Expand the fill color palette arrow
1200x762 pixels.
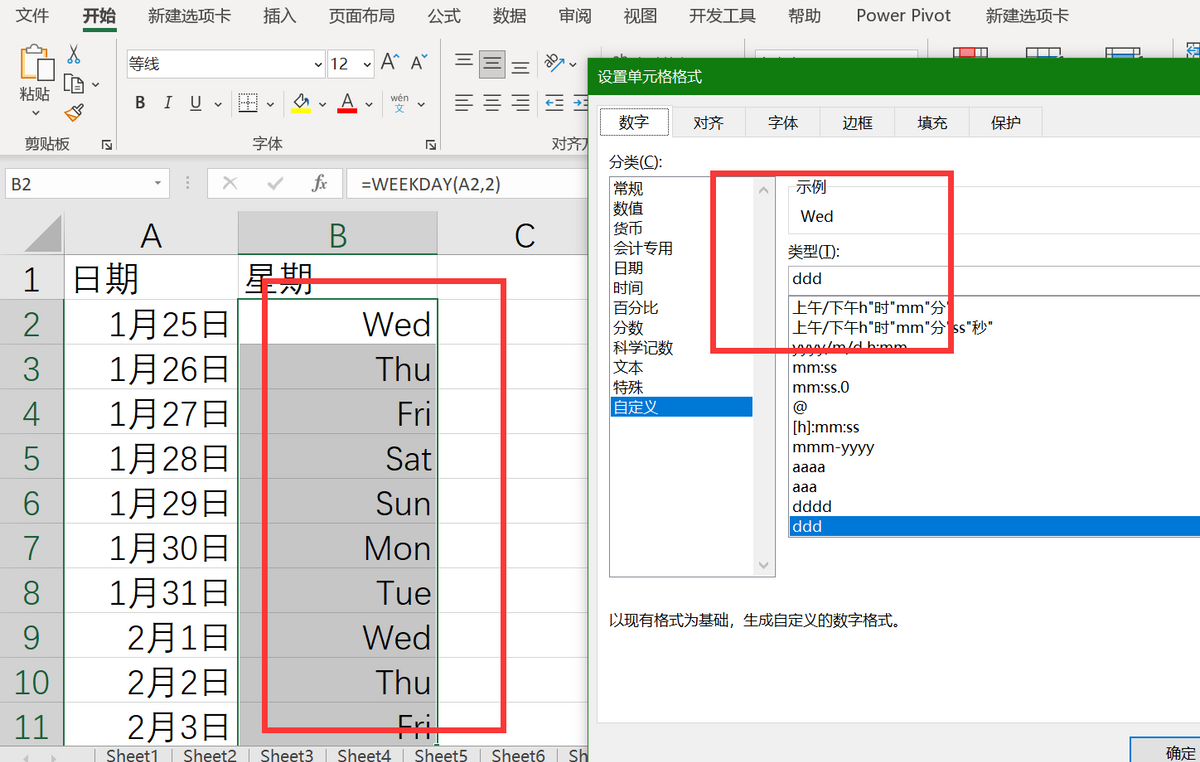click(322, 104)
